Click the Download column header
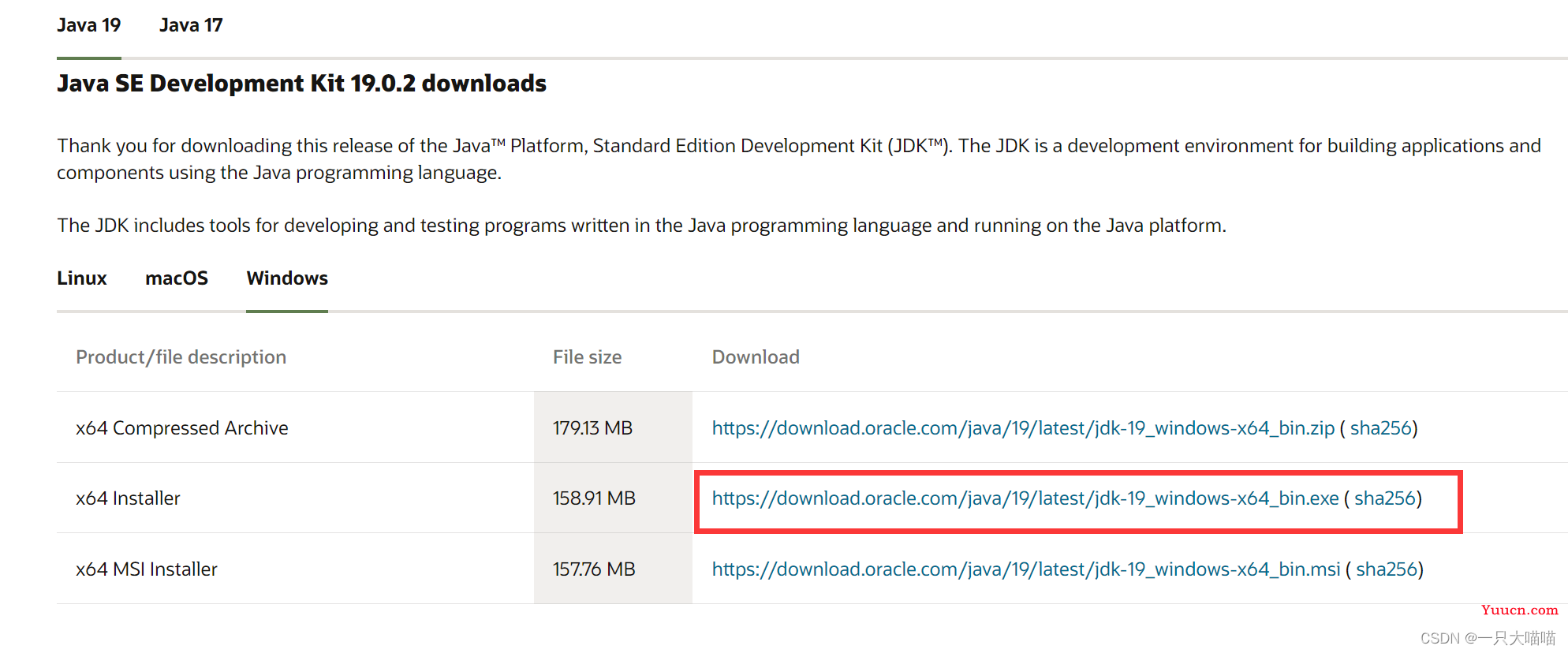1568x653 pixels. pos(756,357)
